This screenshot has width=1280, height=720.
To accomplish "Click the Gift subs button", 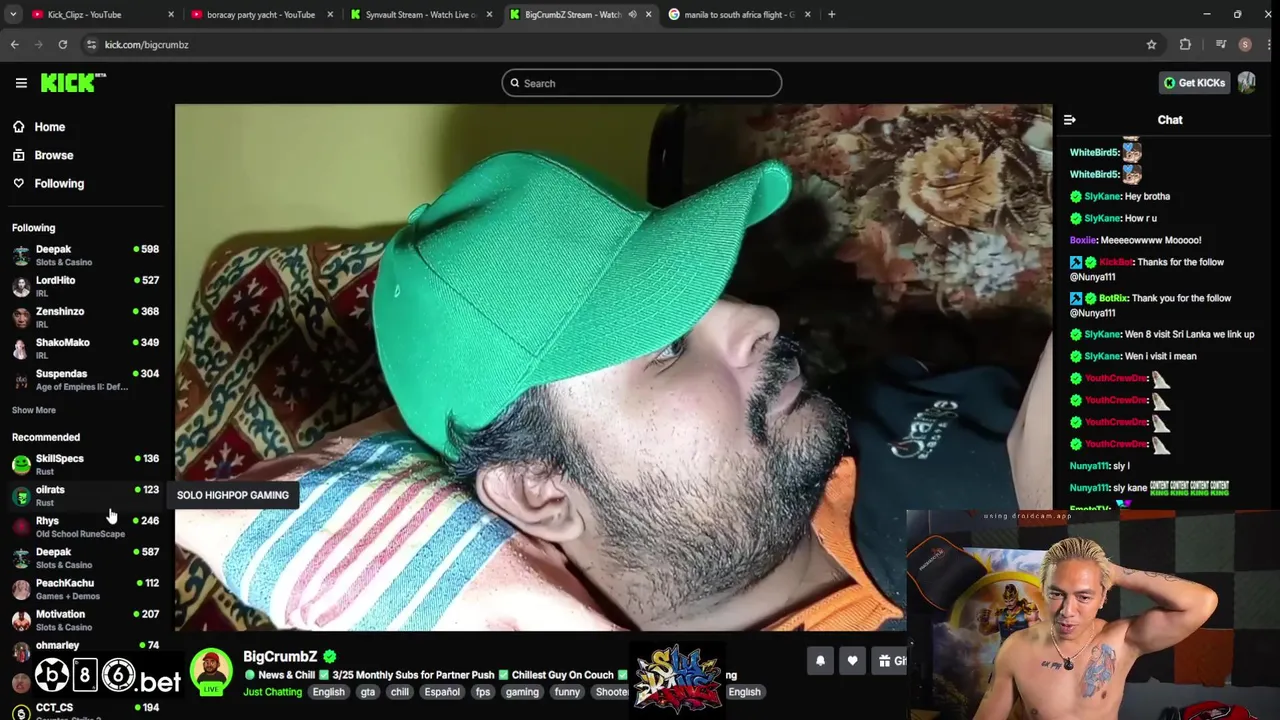I will point(889,661).
